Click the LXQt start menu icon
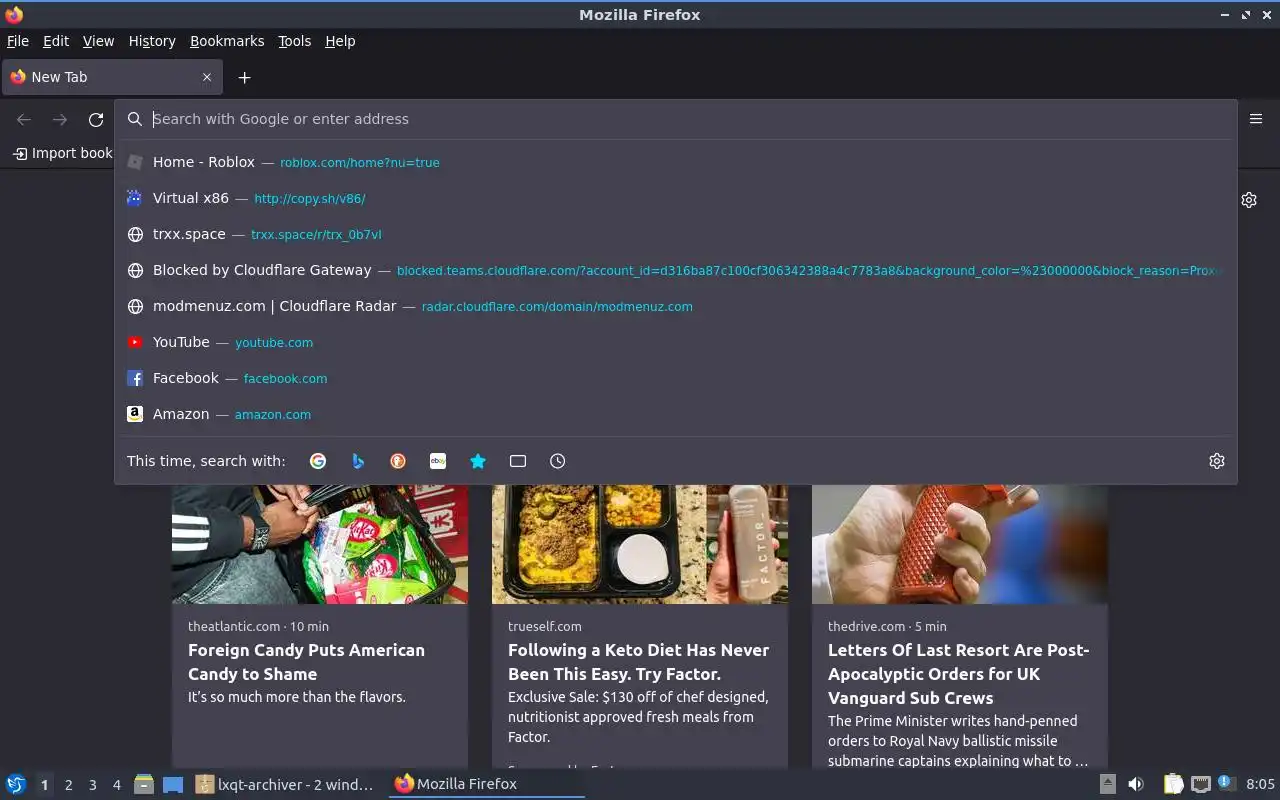1280x800 pixels. [x=16, y=784]
